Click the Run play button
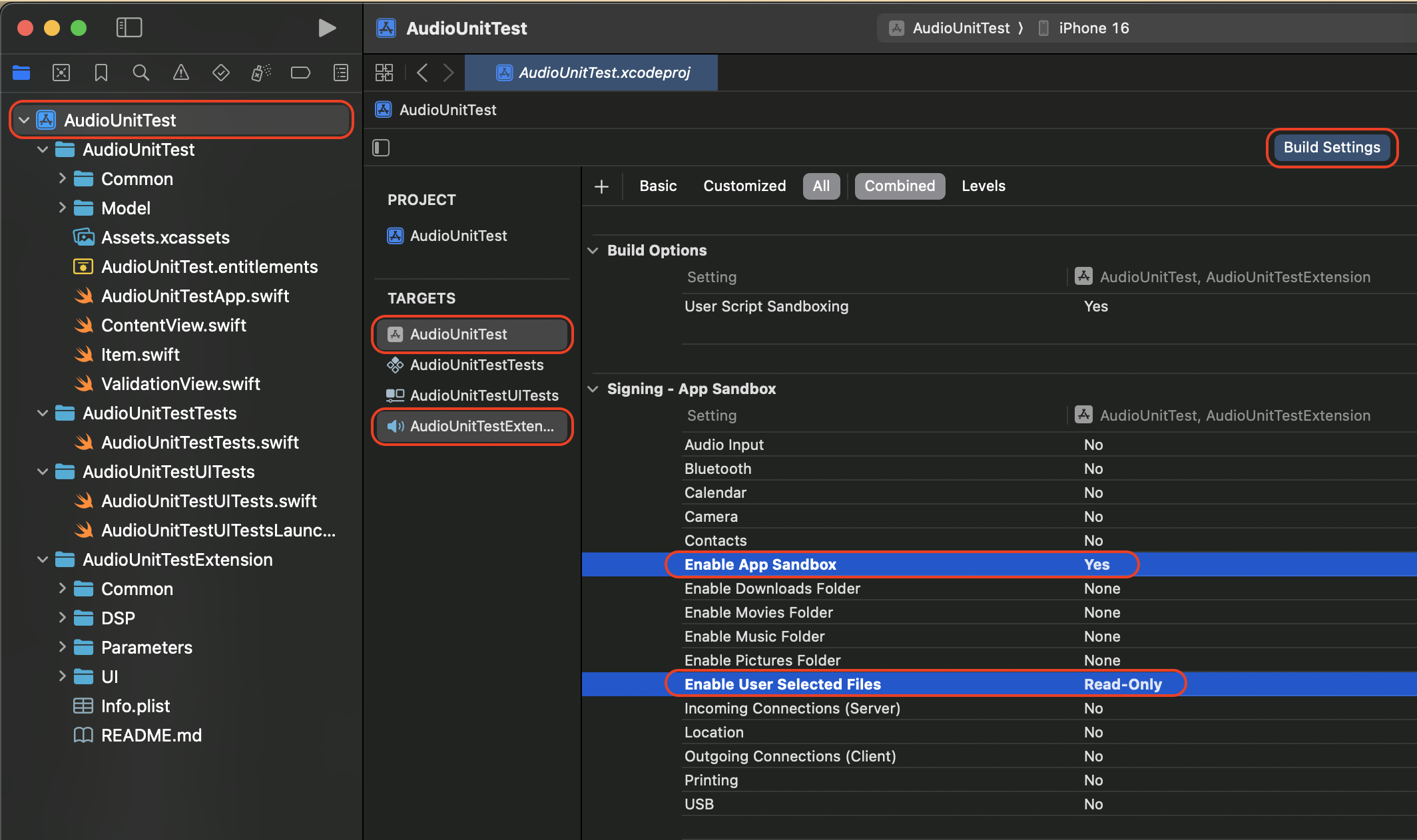 [x=326, y=28]
